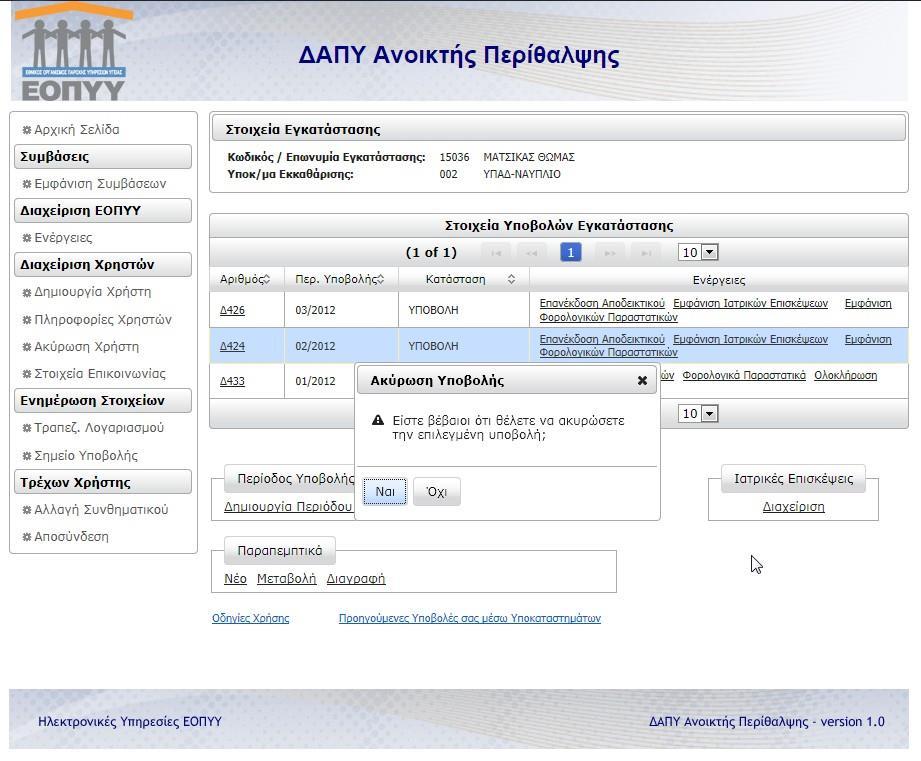Open bottom rows-per-page dropdown
Viewport: 921px width, 761px height.
pyautogui.click(x=698, y=414)
